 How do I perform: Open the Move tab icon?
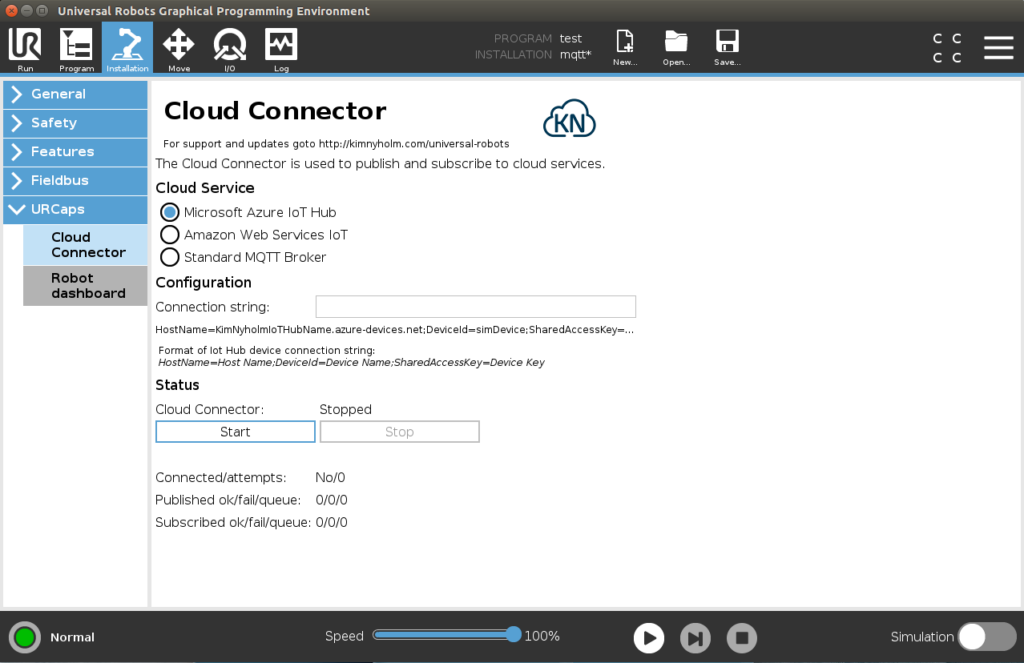coord(178,48)
